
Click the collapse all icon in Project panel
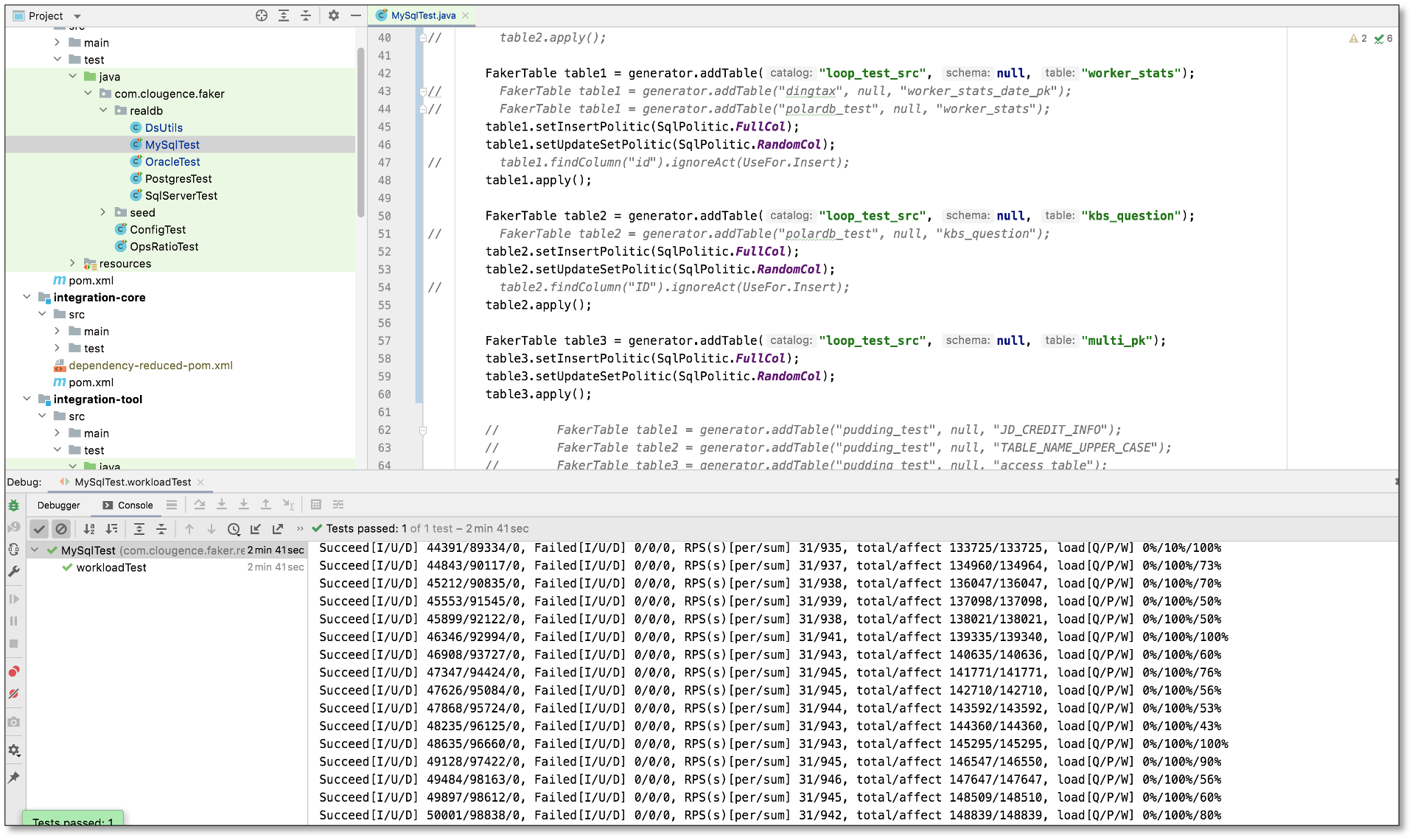pos(306,15)
